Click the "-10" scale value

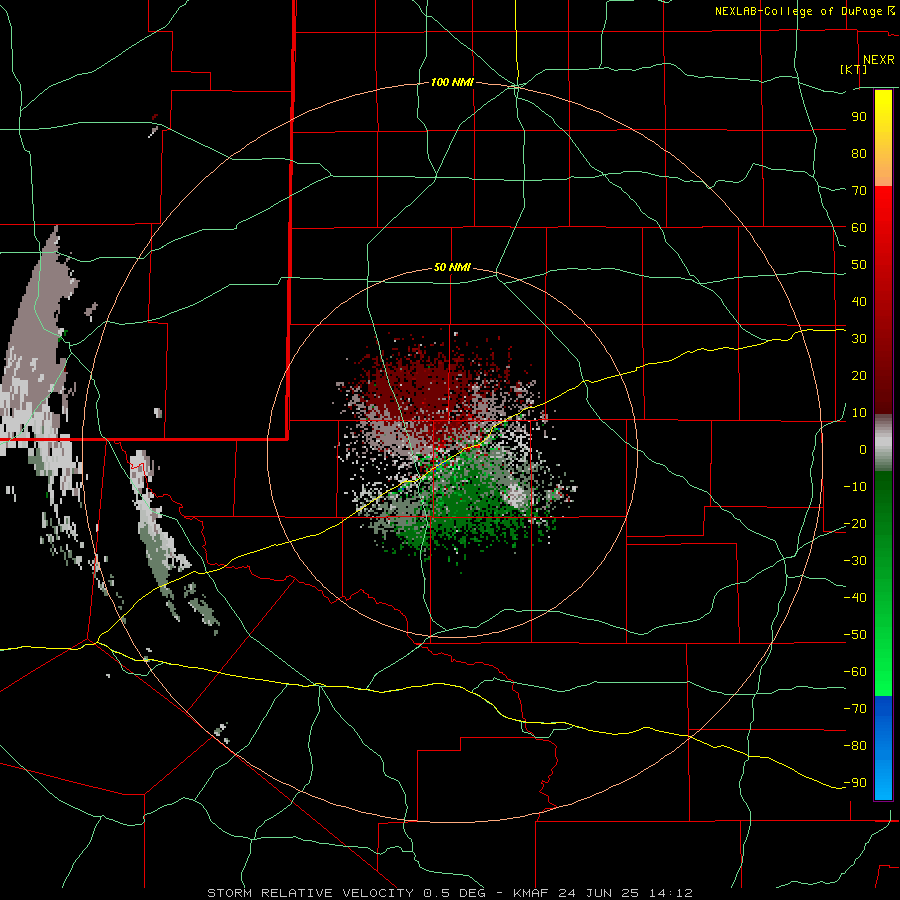click(855, 487)
